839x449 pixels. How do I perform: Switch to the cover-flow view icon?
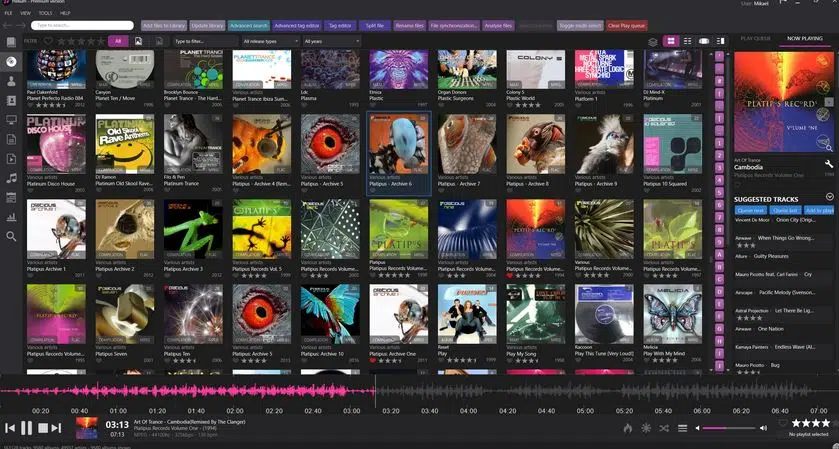coord(704,41)
